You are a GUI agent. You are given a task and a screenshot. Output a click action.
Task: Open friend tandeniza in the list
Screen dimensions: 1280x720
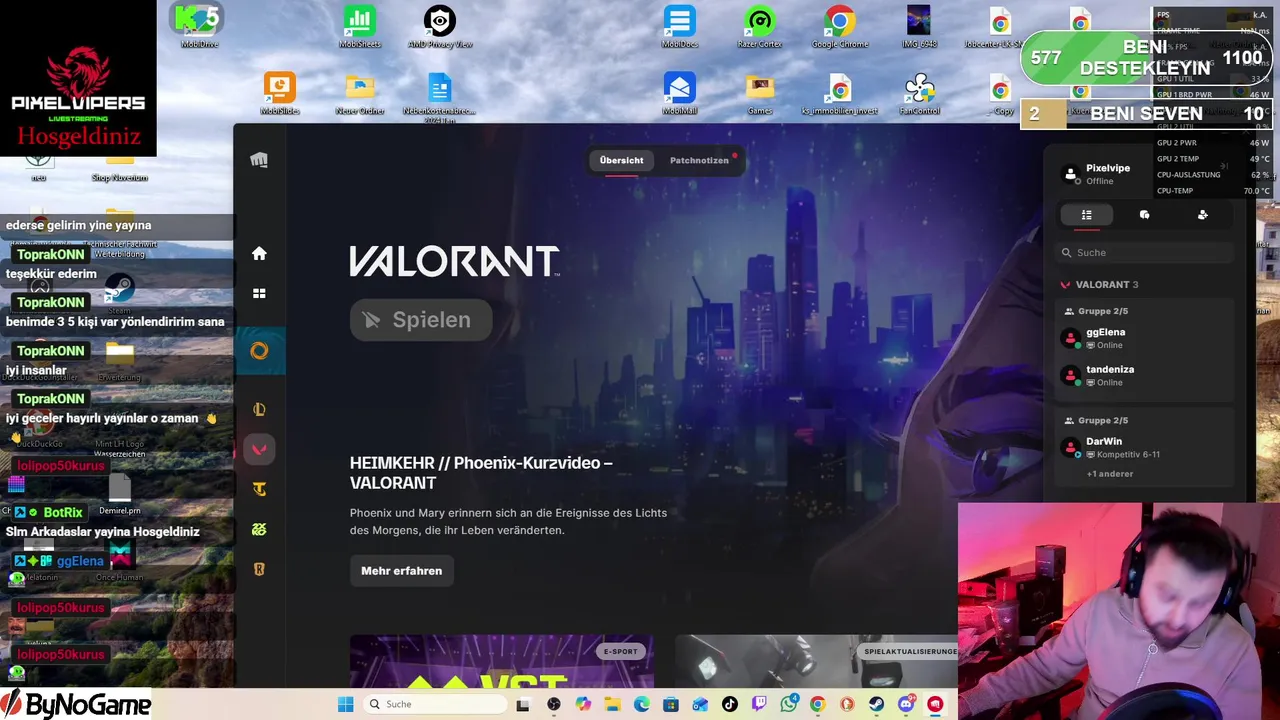coord(1144,375)
